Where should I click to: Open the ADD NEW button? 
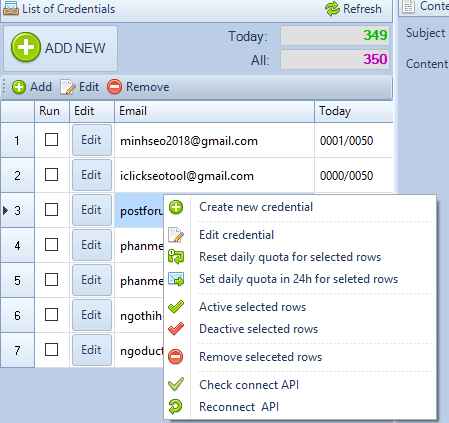60,49
